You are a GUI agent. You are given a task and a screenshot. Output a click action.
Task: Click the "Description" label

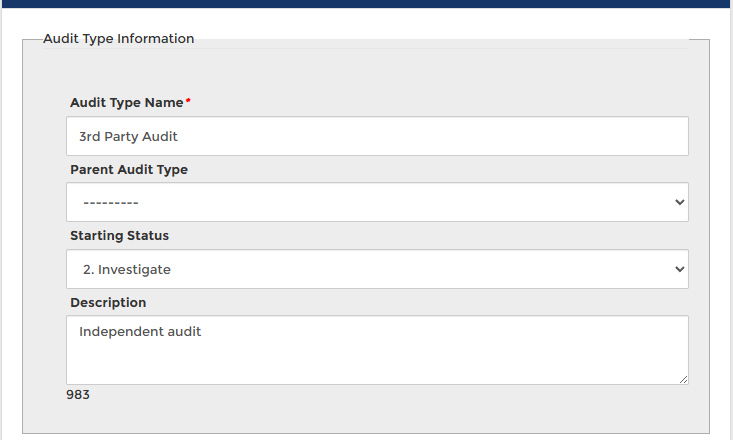(108, 303)
